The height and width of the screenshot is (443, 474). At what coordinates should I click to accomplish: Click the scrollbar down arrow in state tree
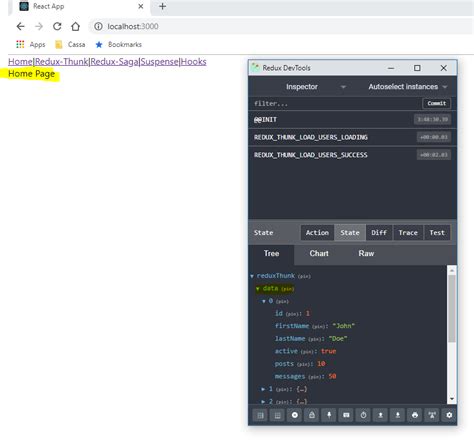[x=452, y=399]
